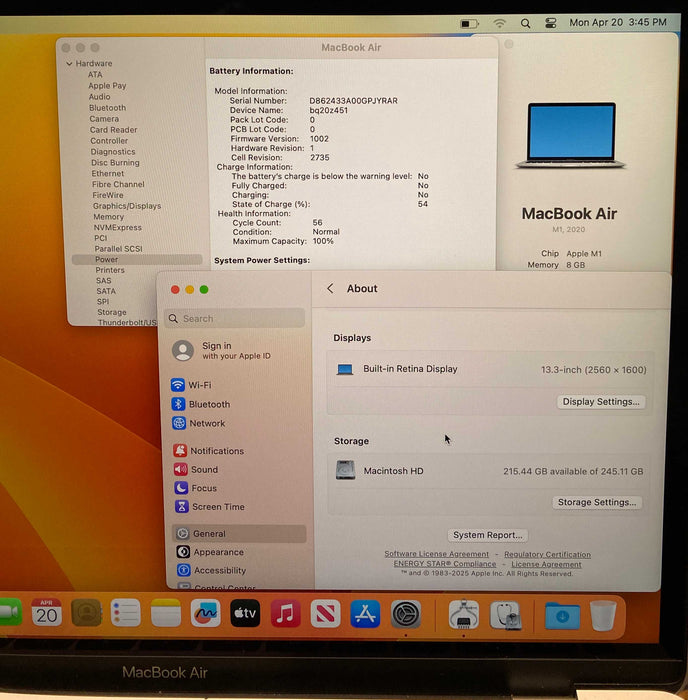Open the Trash in the Dock
Screen dimensions: 688x700
pyautogui.click(x=603, y=616)
